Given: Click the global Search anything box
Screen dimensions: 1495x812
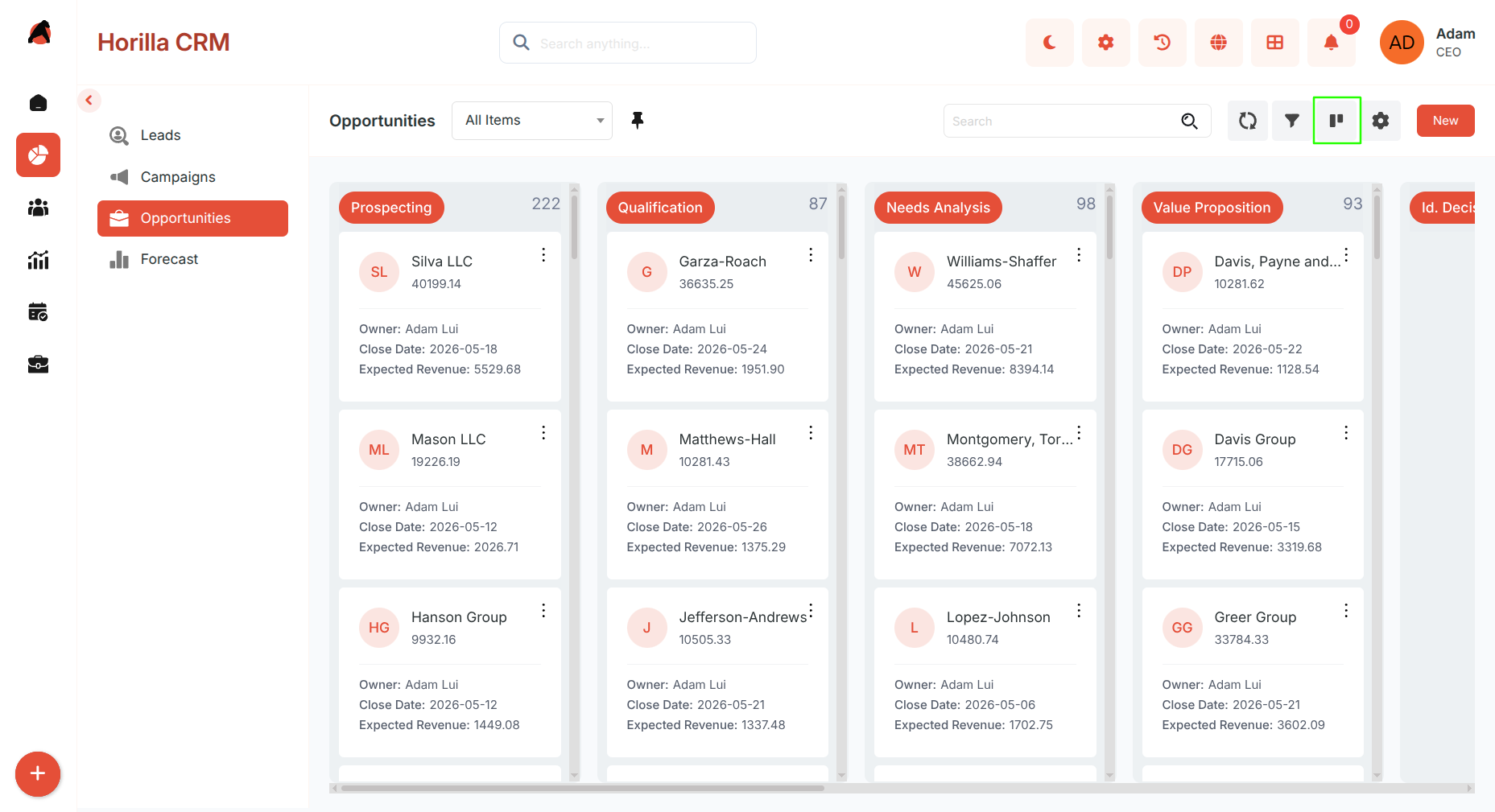Looking at the screenshot, I should point(628,43).
